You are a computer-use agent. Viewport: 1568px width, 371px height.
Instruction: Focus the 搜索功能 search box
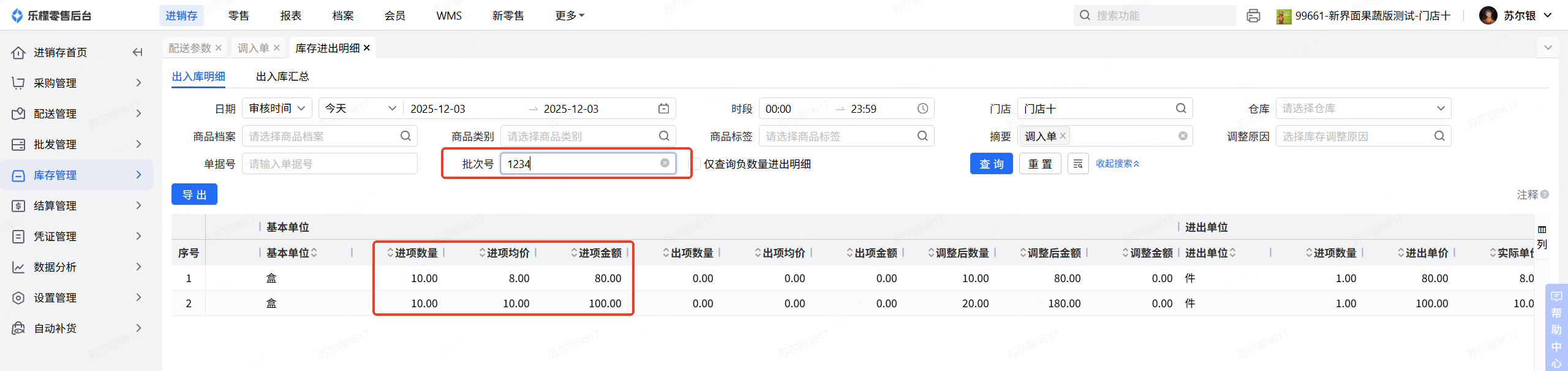click(x=1155, y=15)
